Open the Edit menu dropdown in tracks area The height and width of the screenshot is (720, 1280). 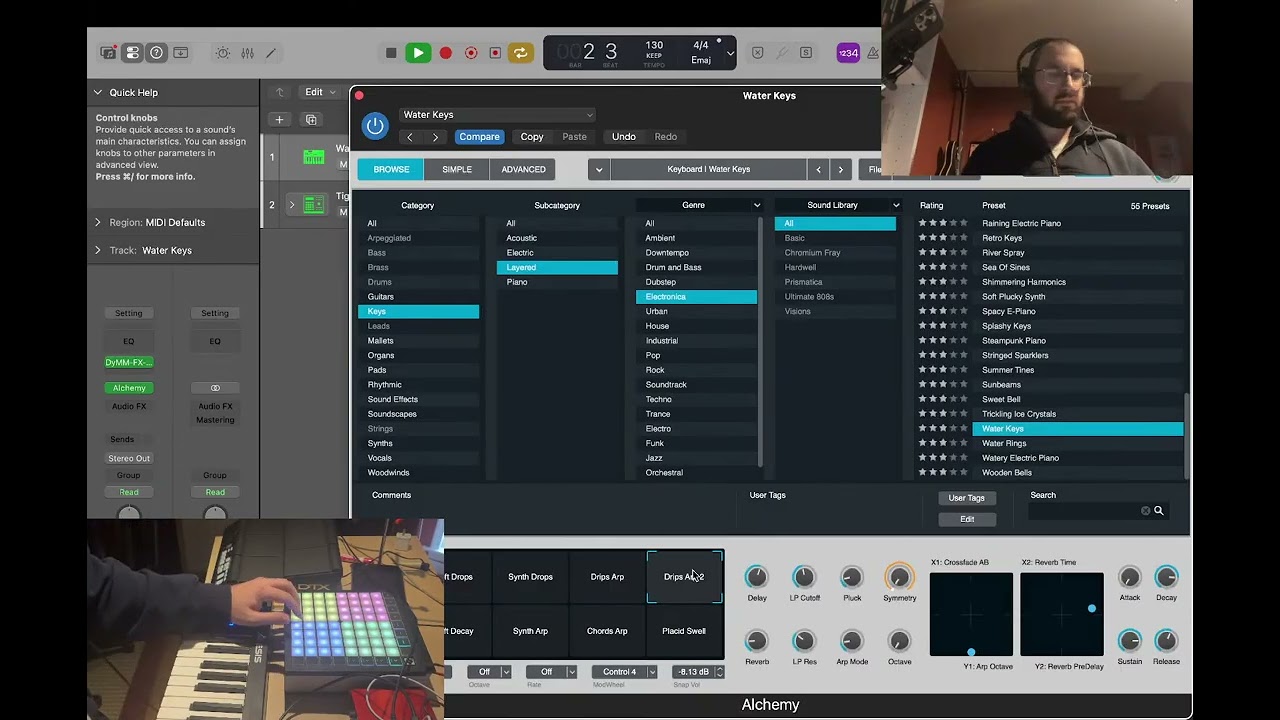click(321, 92)
